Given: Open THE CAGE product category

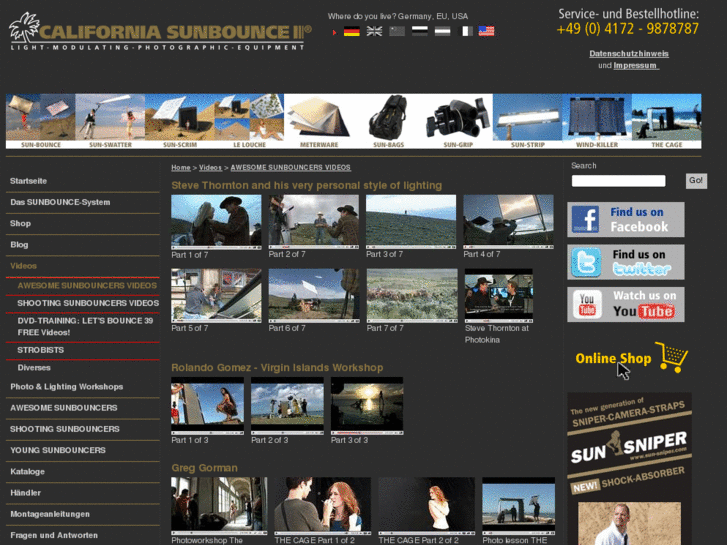Looking at the screenshot, I should coord(666,121).
